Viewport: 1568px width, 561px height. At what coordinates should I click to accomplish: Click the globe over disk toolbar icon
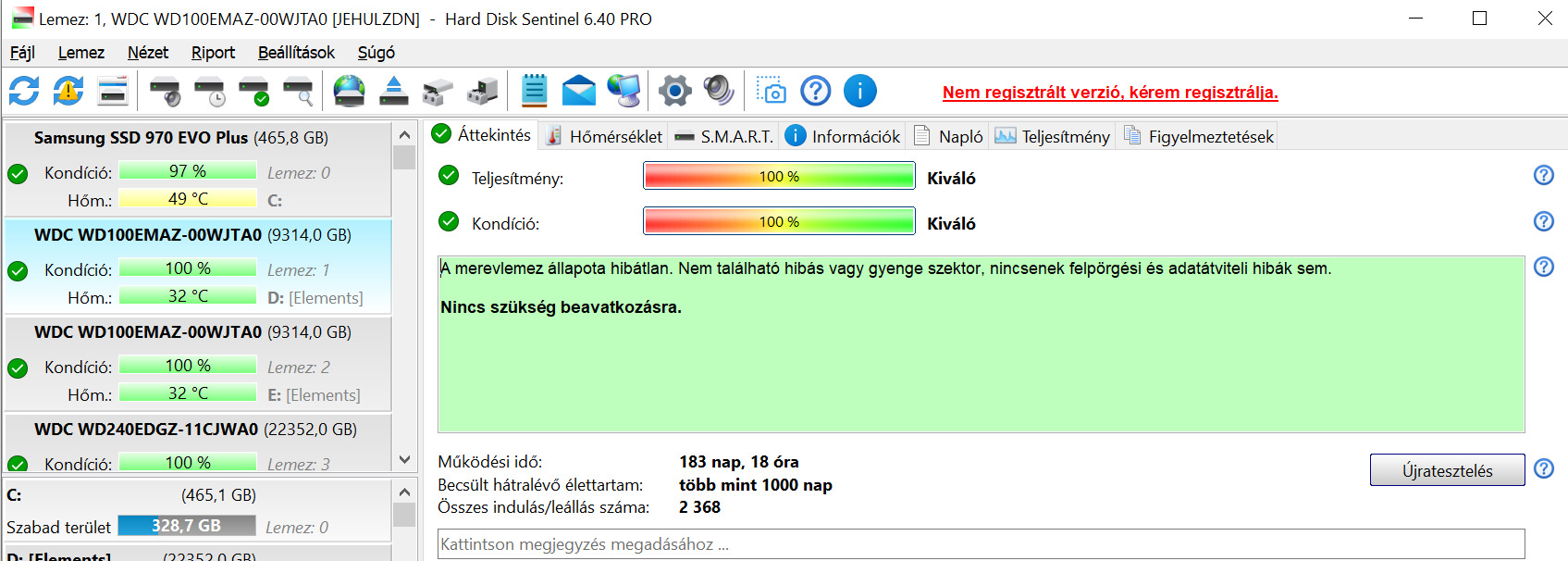(x=349, y=91)
